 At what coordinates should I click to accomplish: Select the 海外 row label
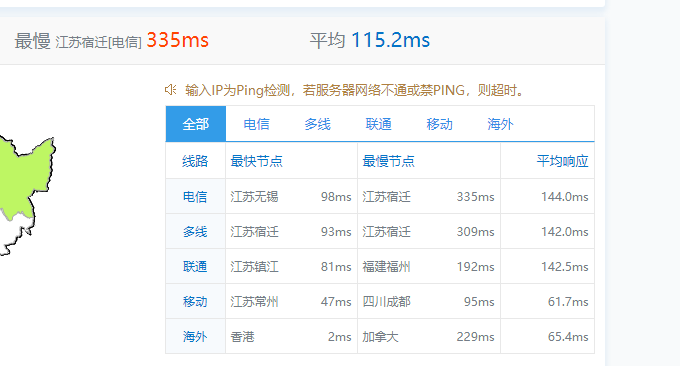[195, 337]
